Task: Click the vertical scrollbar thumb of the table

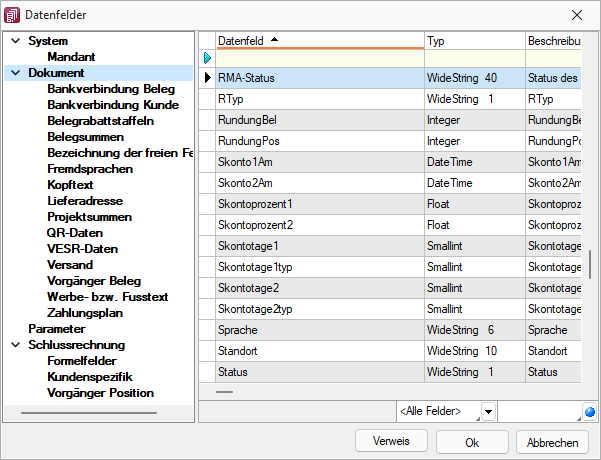Action: (590, 264)
